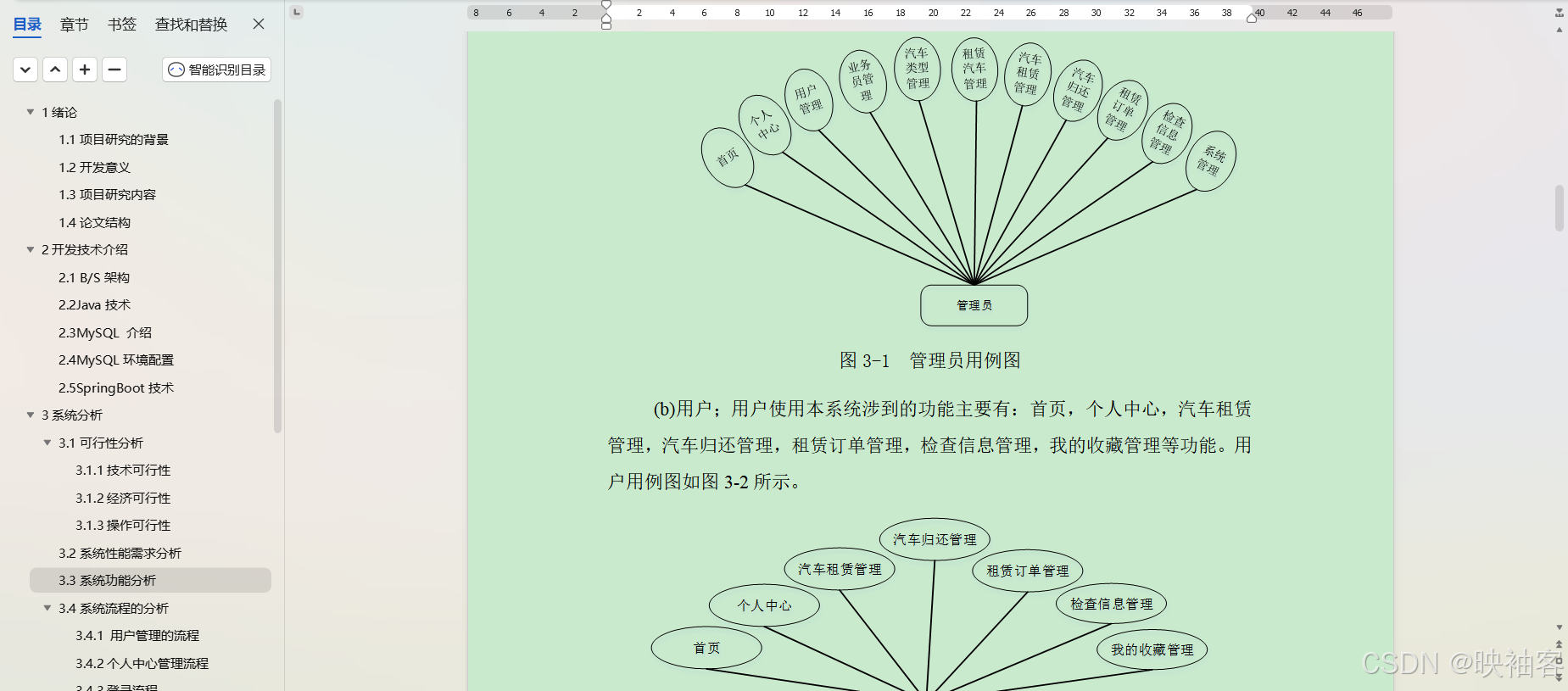Click the expand-all down arrow button
This screenshot has width=1568, height=691.
pyautogui.click(x=25, y=70)
